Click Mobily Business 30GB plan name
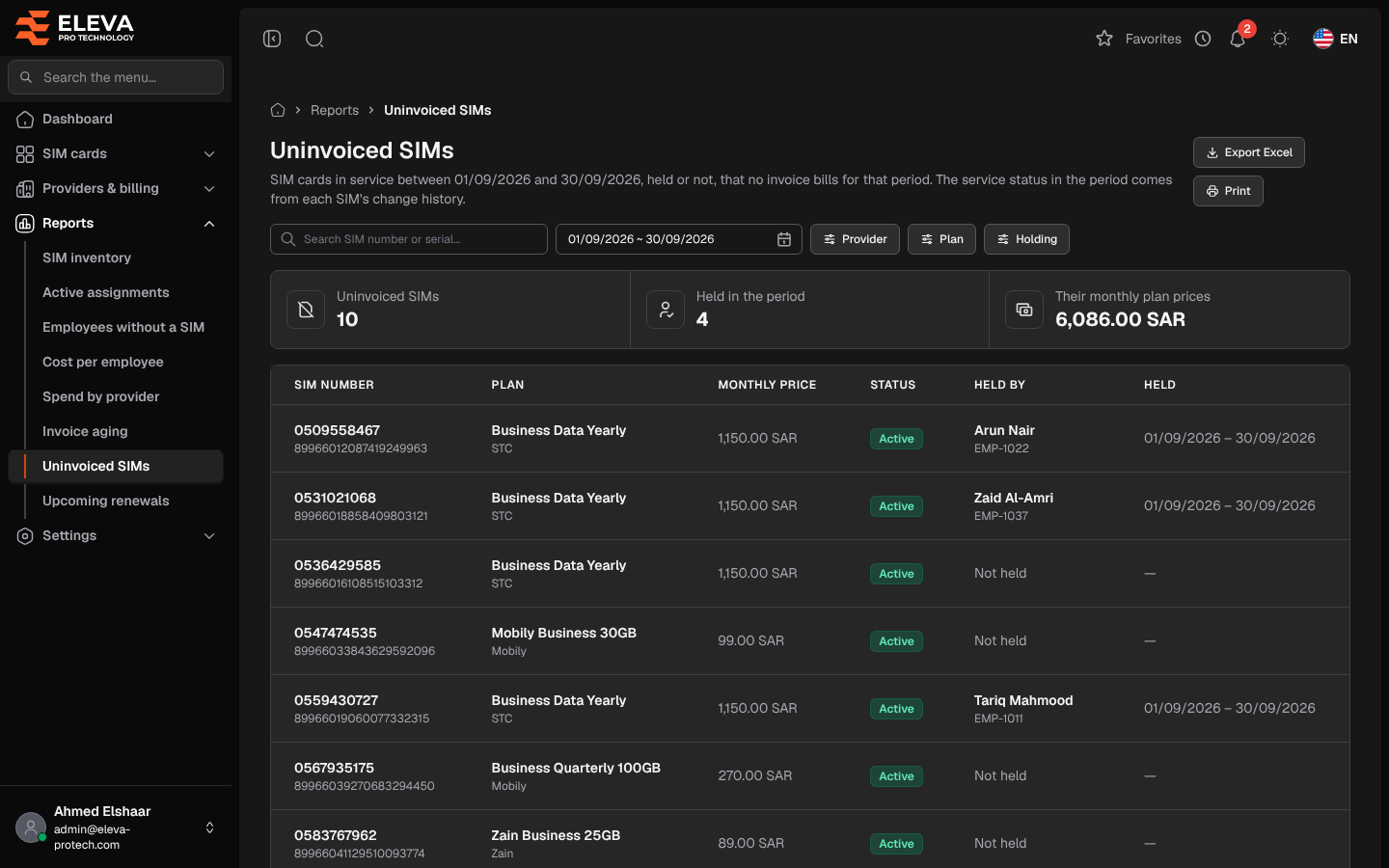 (x=564, y=633)
